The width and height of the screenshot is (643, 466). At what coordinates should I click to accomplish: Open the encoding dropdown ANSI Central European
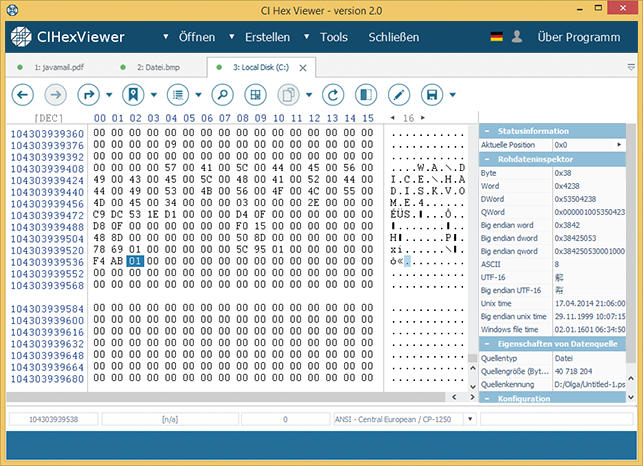click(x=470, y=419)
